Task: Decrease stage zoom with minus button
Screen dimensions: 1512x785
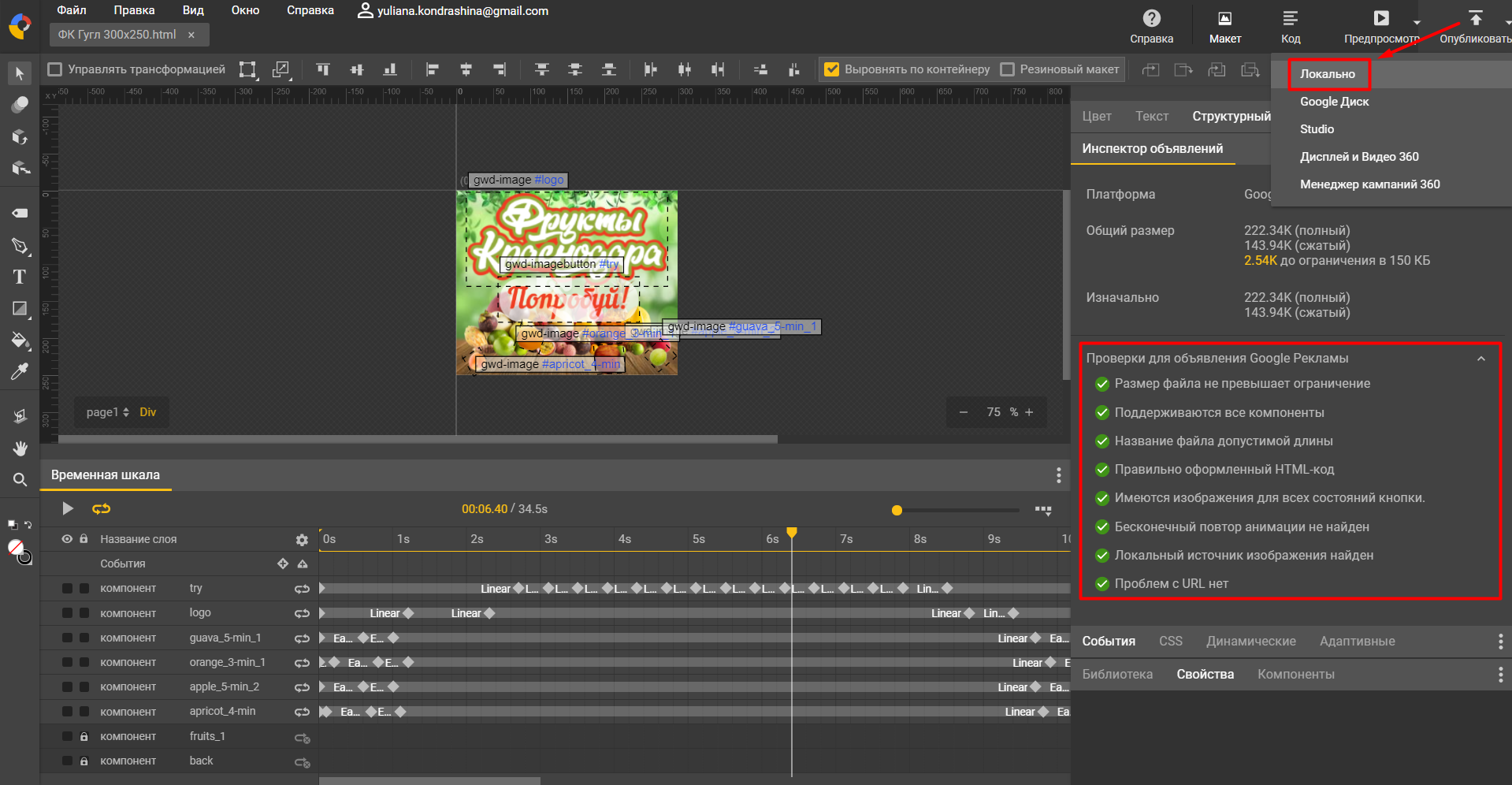Action: coord(963,412)
